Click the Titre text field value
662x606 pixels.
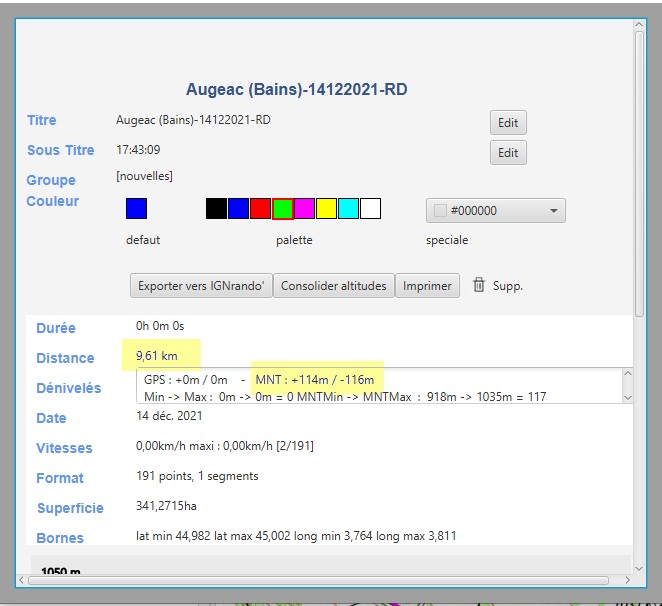click(193, 120)
